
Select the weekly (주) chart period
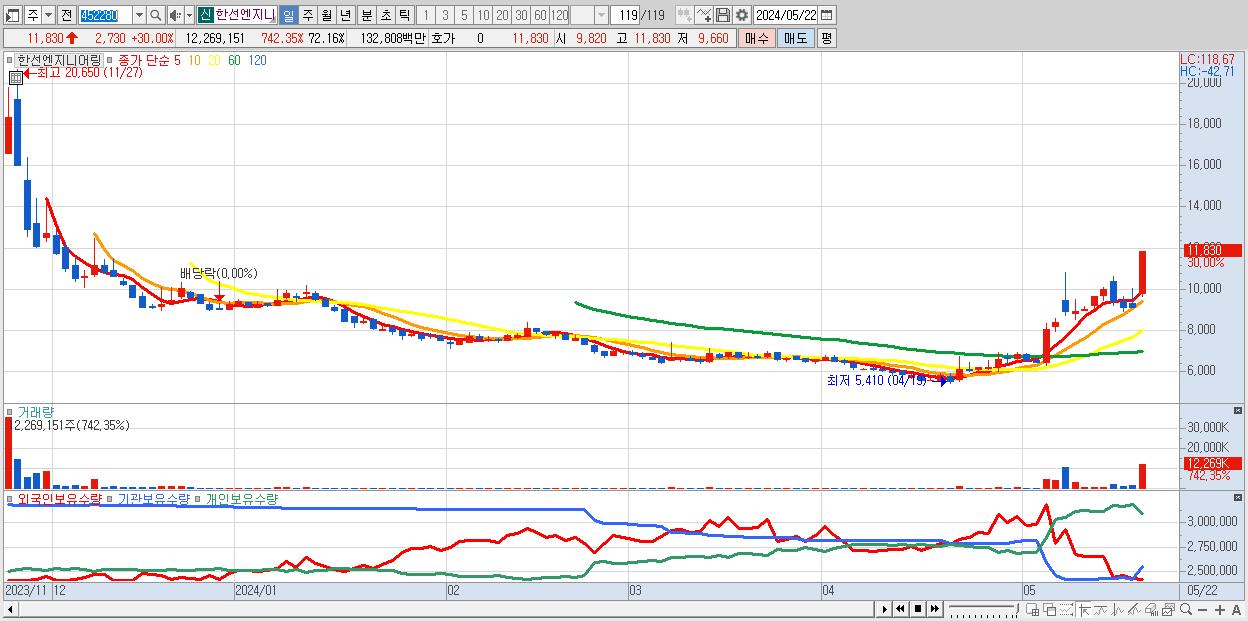tap(307, 15)
